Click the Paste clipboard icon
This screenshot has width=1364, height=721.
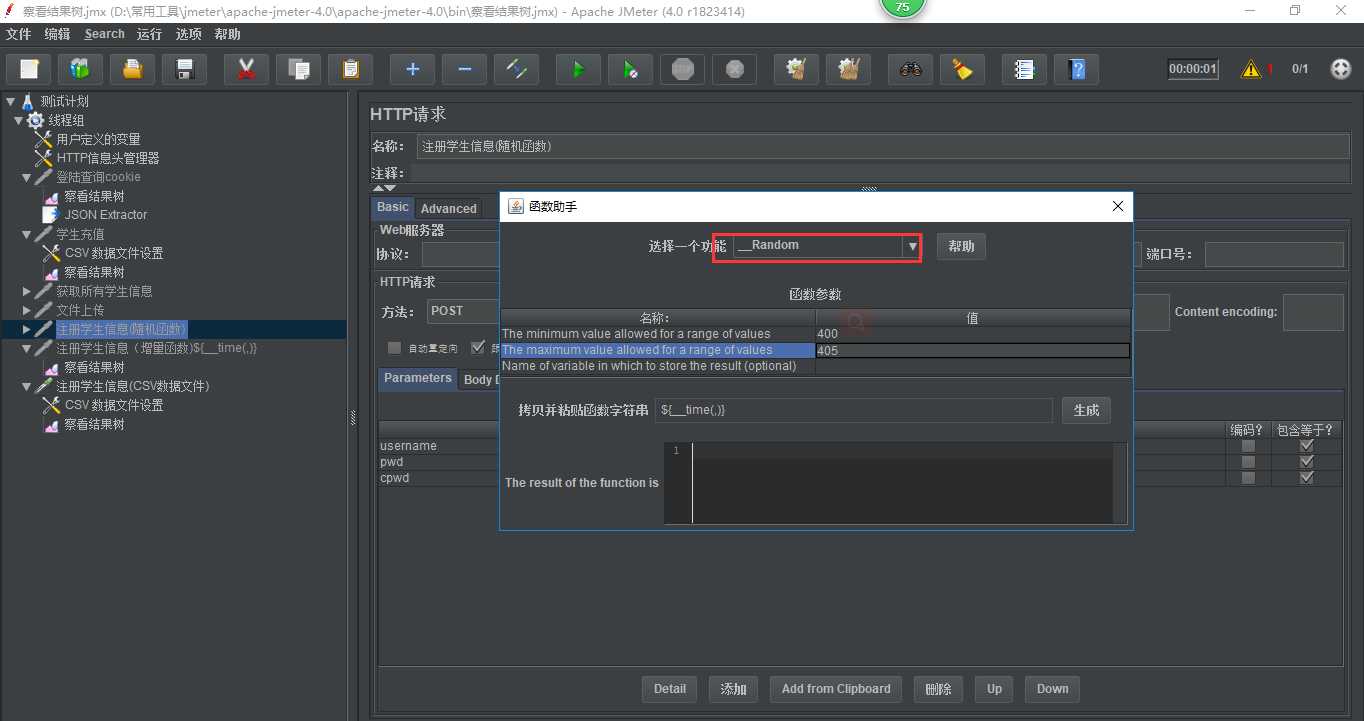click(x=350, y=69)
